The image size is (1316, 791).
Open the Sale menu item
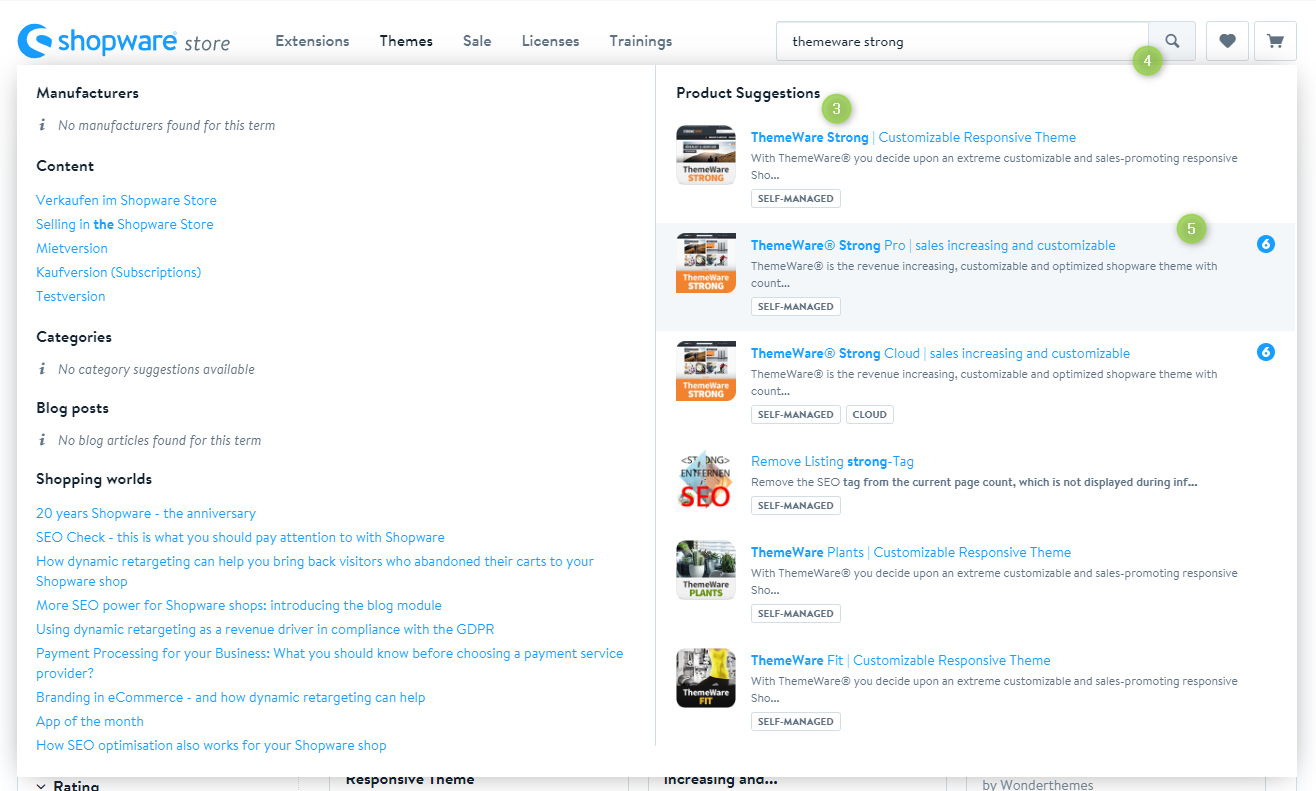tap(477, 41)
